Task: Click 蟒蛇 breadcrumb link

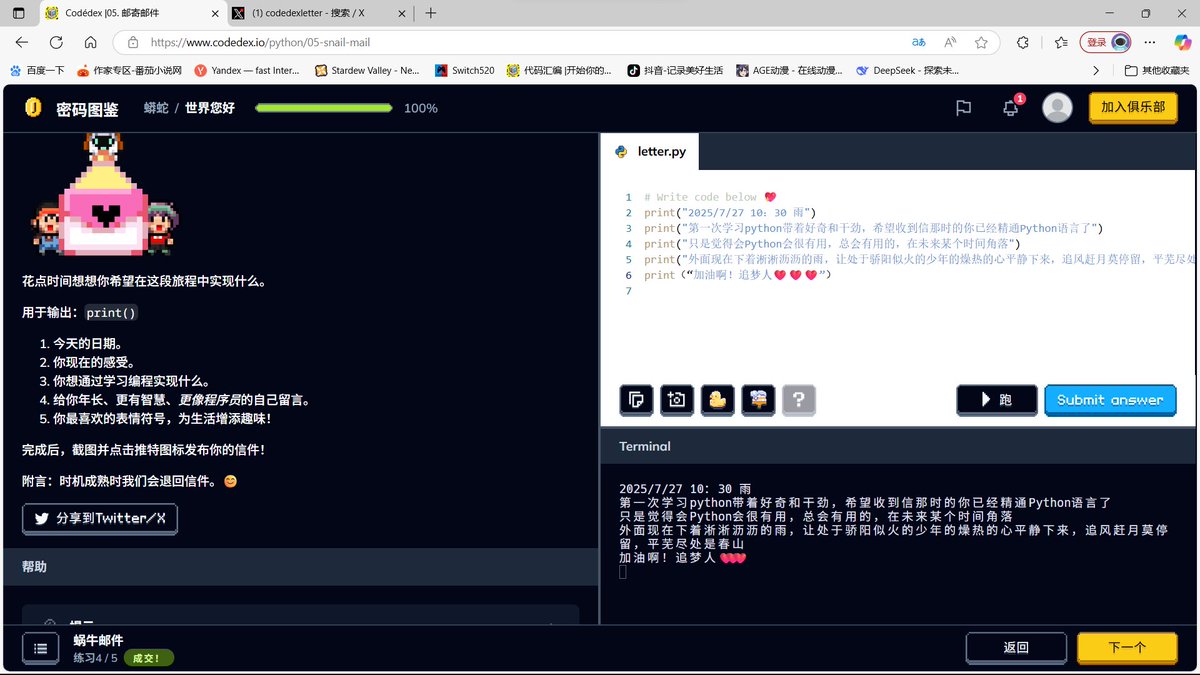Action: point(156,108)
